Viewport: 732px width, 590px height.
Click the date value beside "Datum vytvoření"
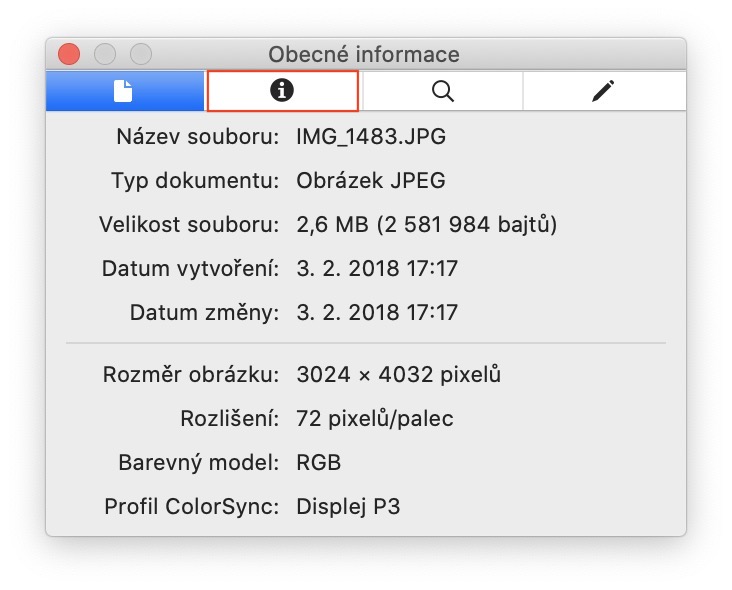click(x=377, y=269)
